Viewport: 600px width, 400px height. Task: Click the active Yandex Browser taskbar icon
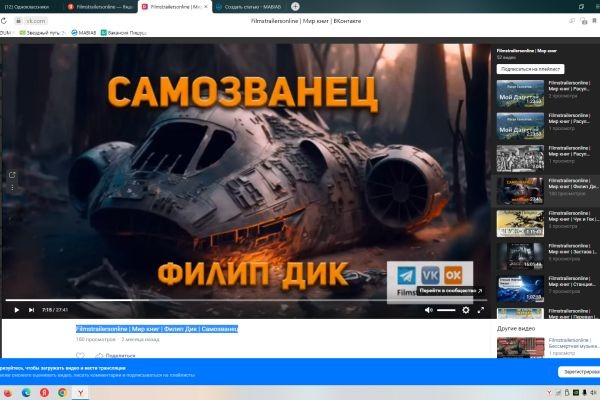pyautogui.click(x=81, y=393)
